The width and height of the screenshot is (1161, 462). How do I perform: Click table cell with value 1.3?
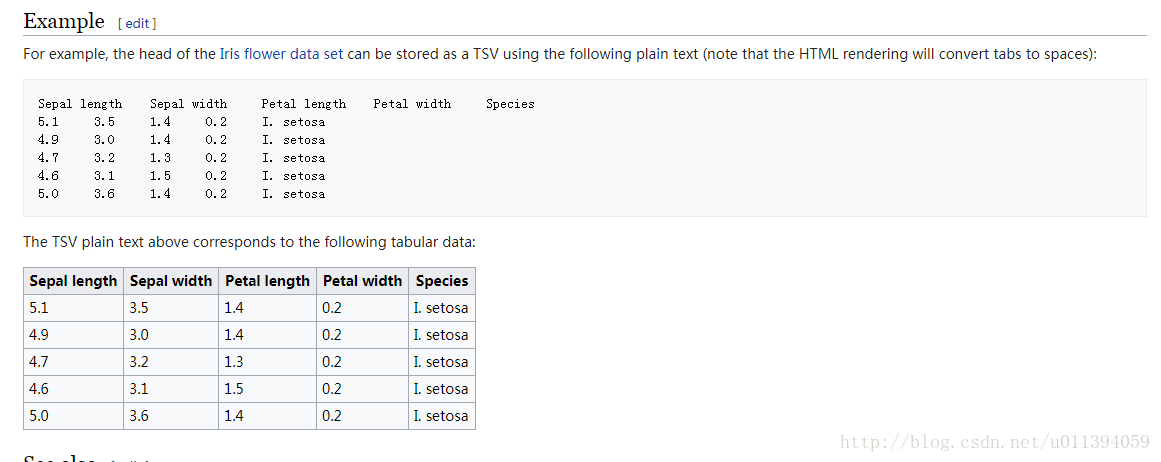267,362
